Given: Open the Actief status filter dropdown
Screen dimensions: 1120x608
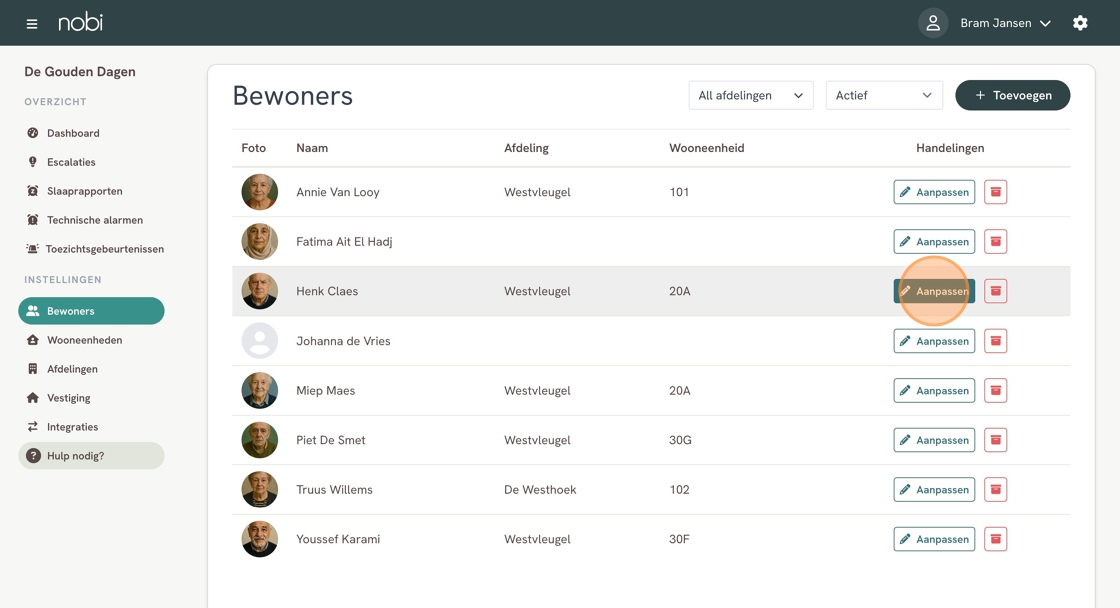Looking at the screenshot, I should pos(884,95).
